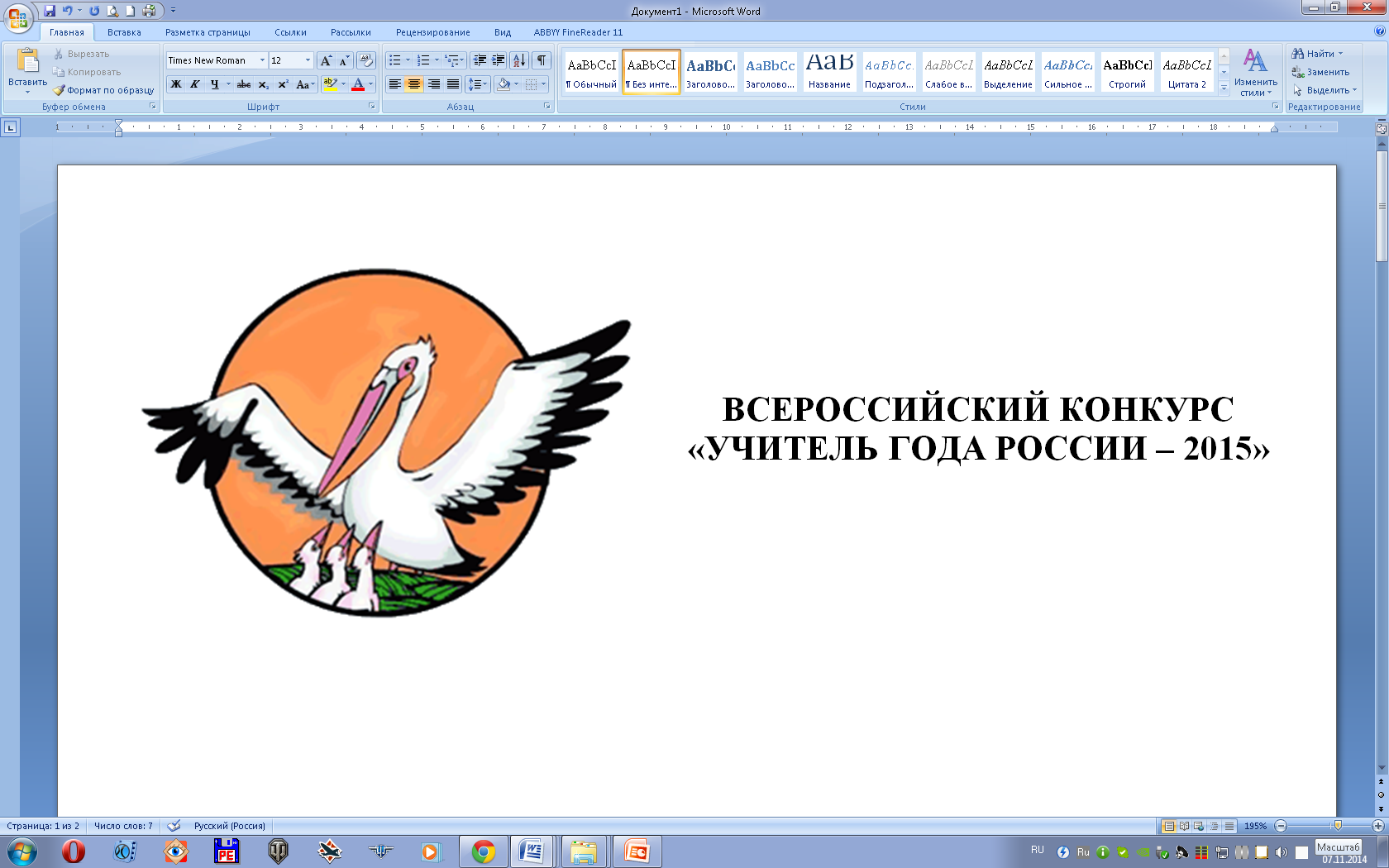Sort text with the sort icon
The width and height of the screenshot is (1389, 868).
tap(519, 60)
